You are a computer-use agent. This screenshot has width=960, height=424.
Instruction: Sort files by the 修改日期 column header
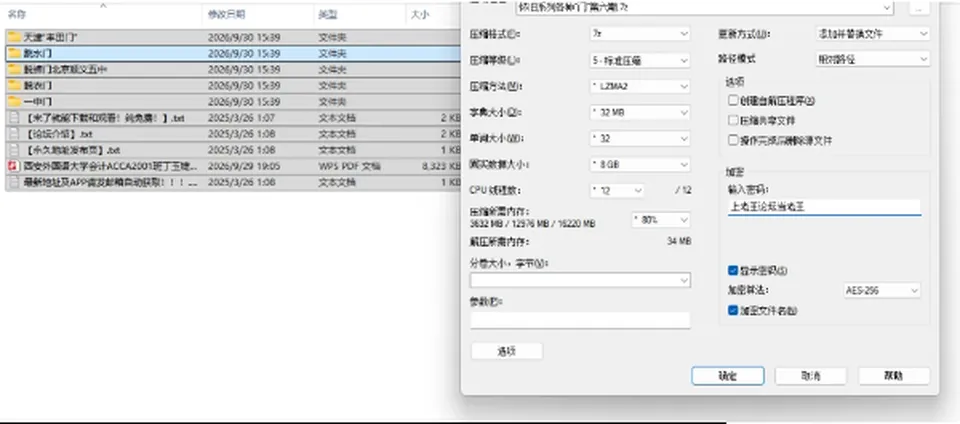(x=227, y=14)
